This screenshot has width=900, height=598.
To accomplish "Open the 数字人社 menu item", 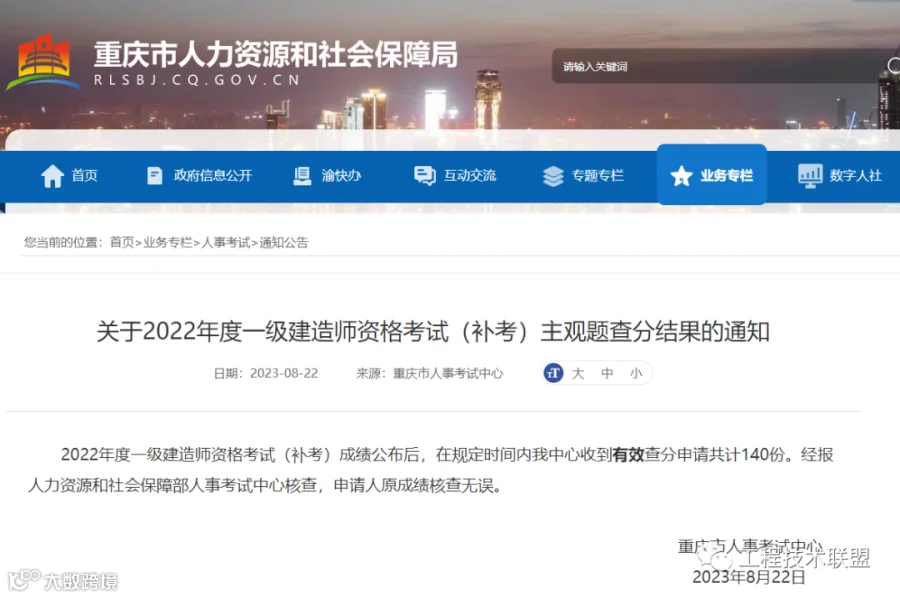I will (x=840, y=176).
